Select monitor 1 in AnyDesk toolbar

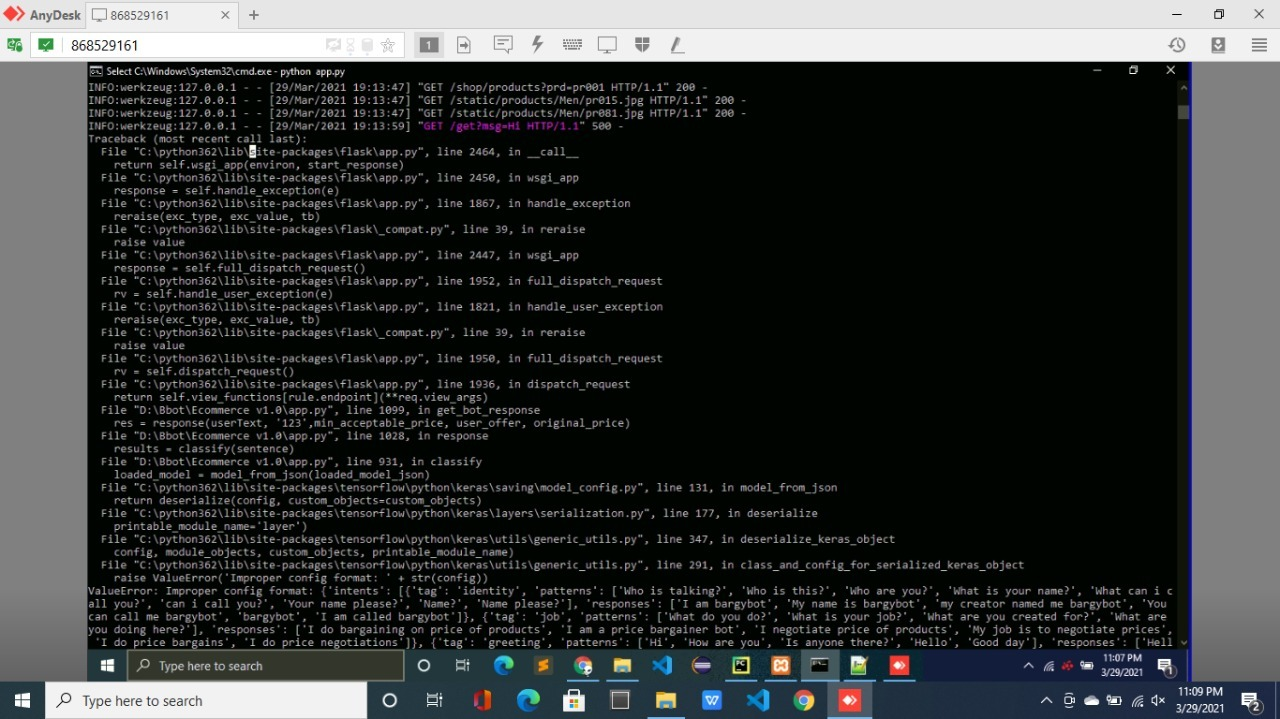coord(429,45)
